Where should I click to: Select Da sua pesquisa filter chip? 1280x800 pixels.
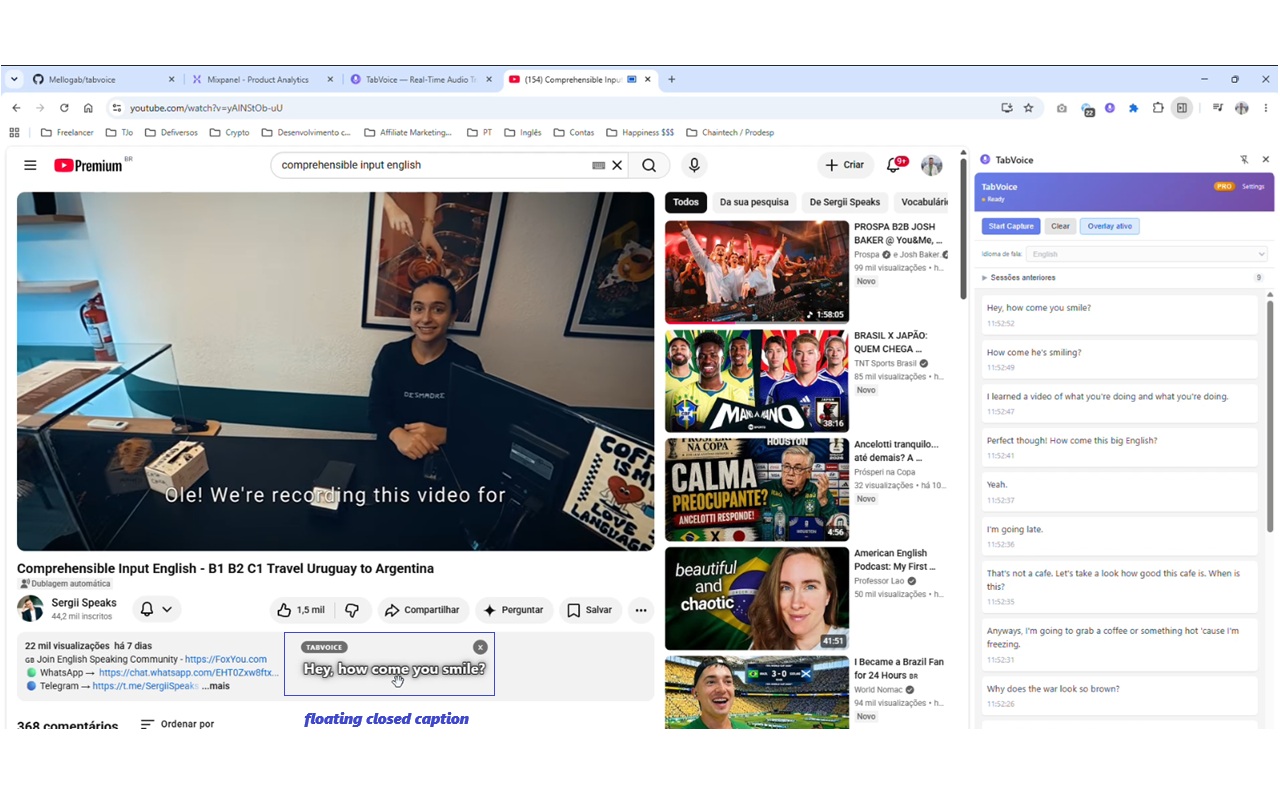(754, 202)
